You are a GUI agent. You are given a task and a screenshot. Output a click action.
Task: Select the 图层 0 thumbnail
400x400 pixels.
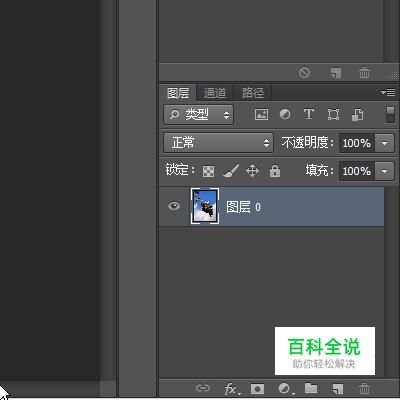point(205,206)
